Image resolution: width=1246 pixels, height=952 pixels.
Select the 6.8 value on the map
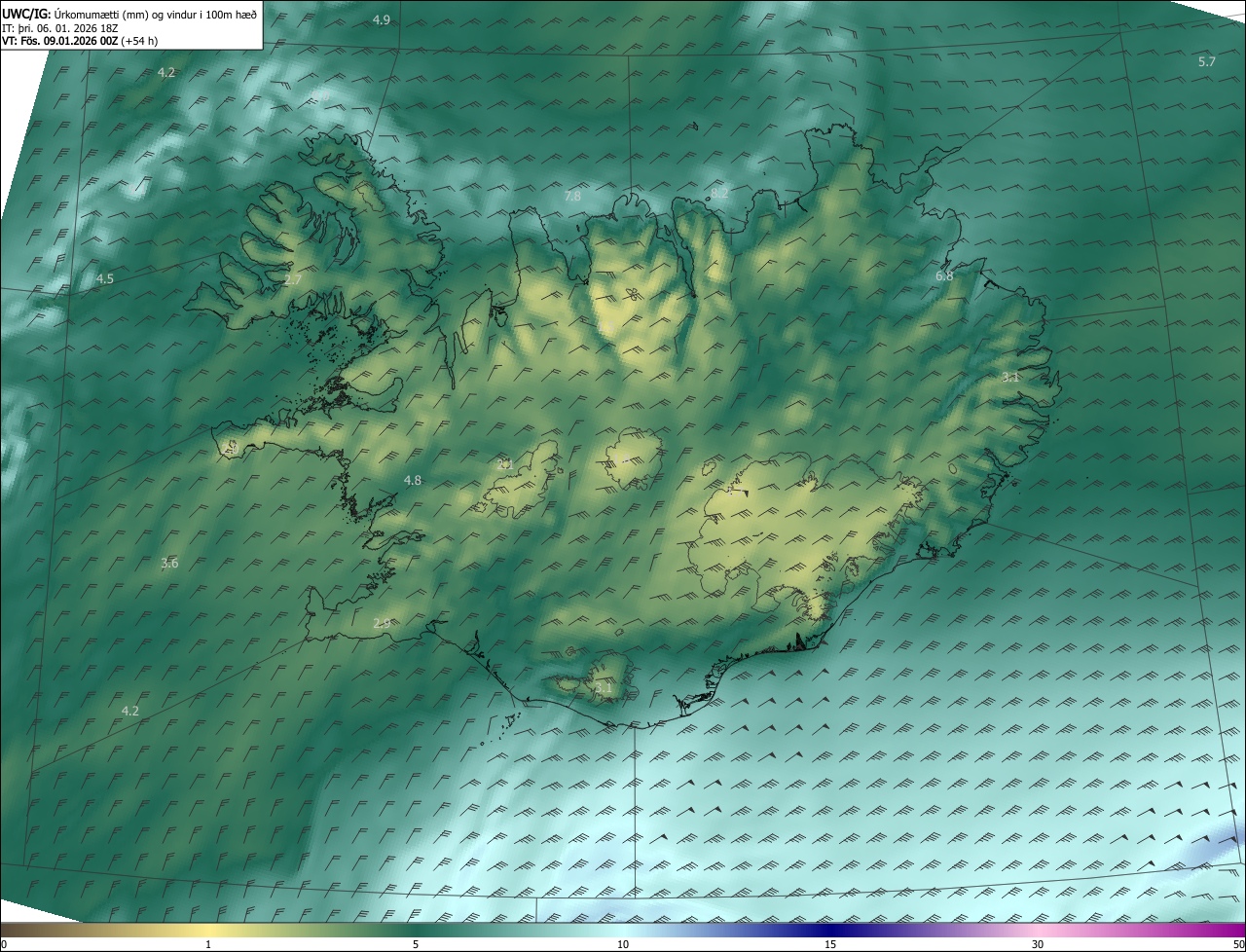click(944, 276)
